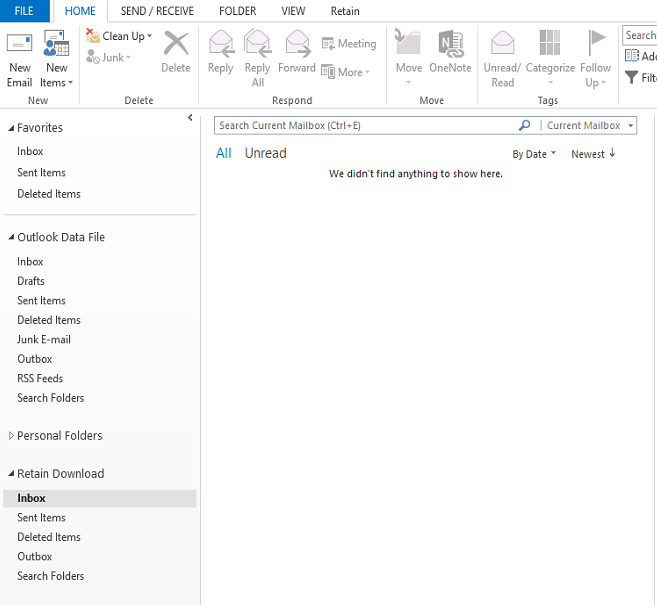This screenshot has width=657, height=605.
Task: Collapse the folder pane arrow
Action: (190, 118)
